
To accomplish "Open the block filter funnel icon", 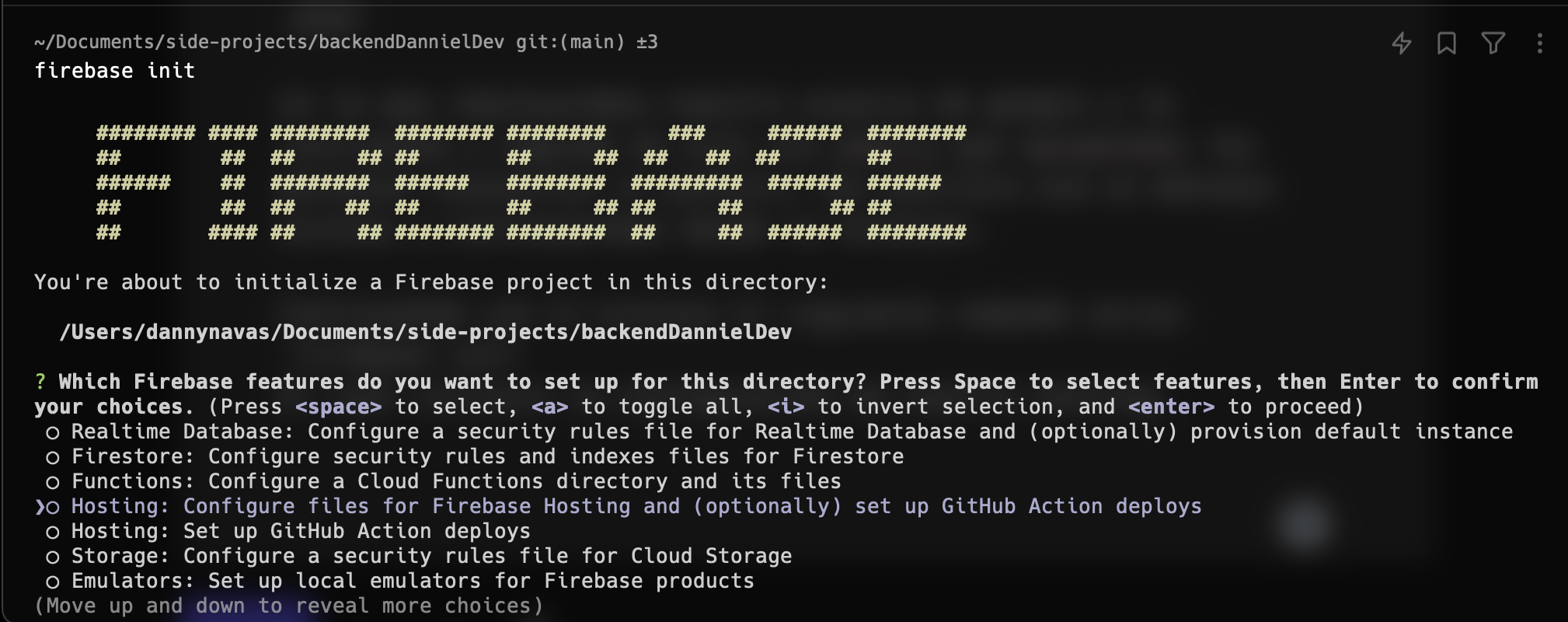I will pos(1493,43).
